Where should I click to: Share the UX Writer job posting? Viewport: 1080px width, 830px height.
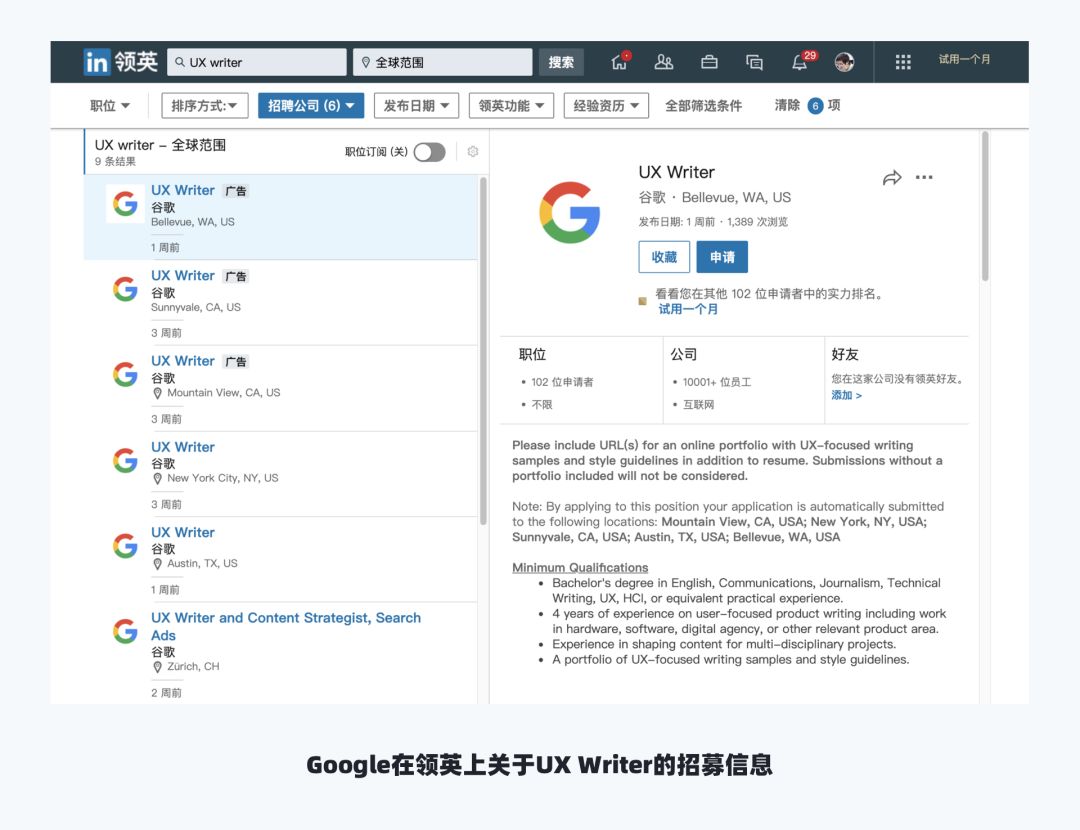tap(892, 178)
